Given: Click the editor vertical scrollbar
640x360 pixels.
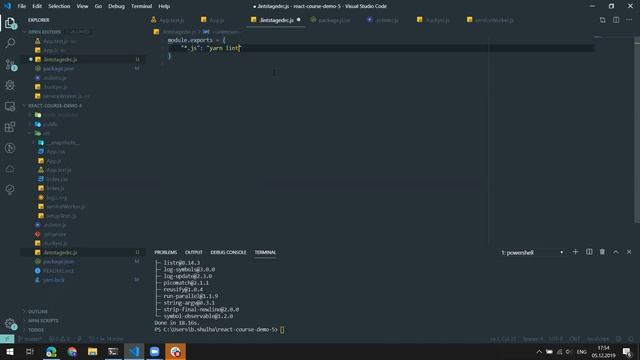Looking at the screenshot, I should point(637,131).
